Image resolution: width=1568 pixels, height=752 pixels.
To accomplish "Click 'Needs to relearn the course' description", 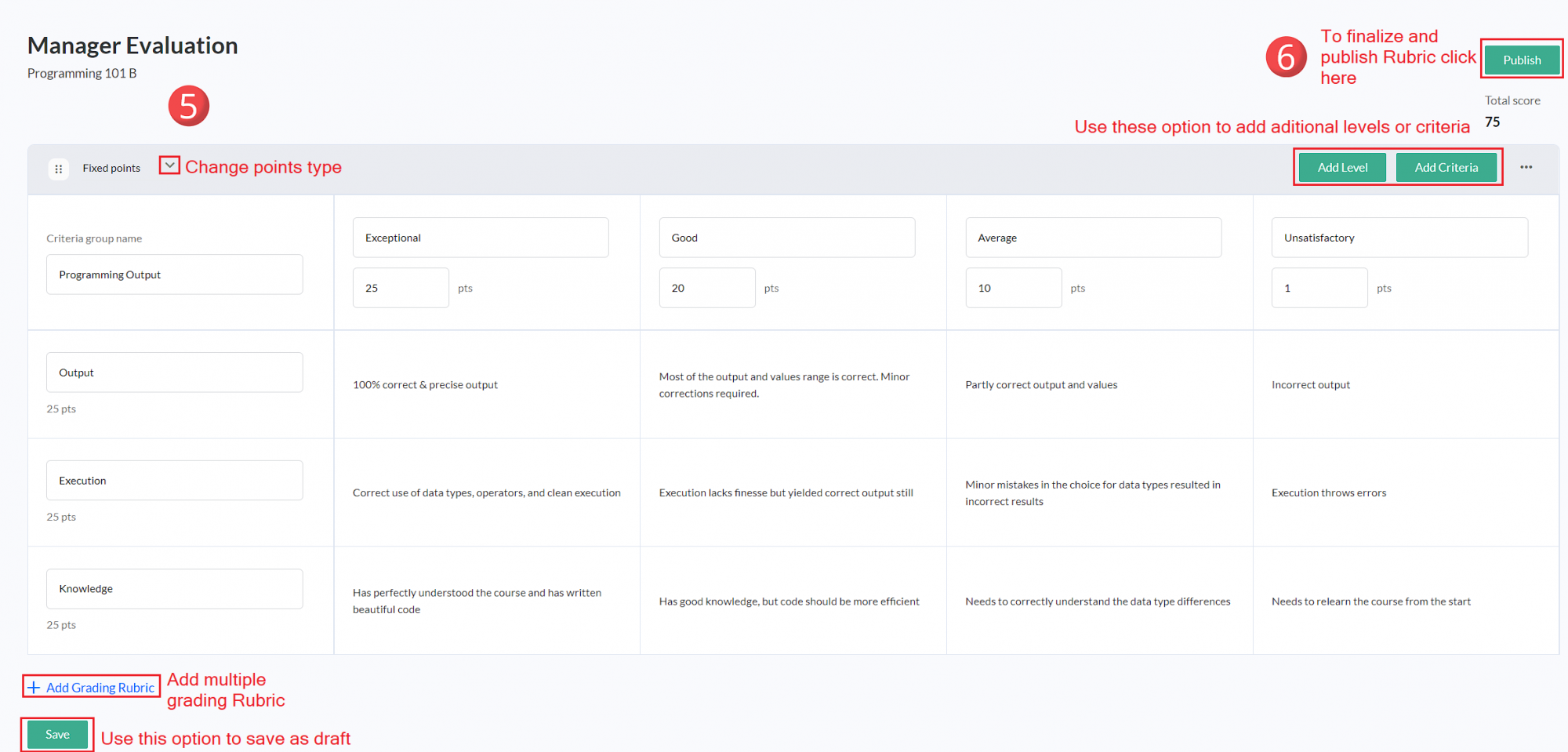I will pyautogui.click(x=1371, y=601).
